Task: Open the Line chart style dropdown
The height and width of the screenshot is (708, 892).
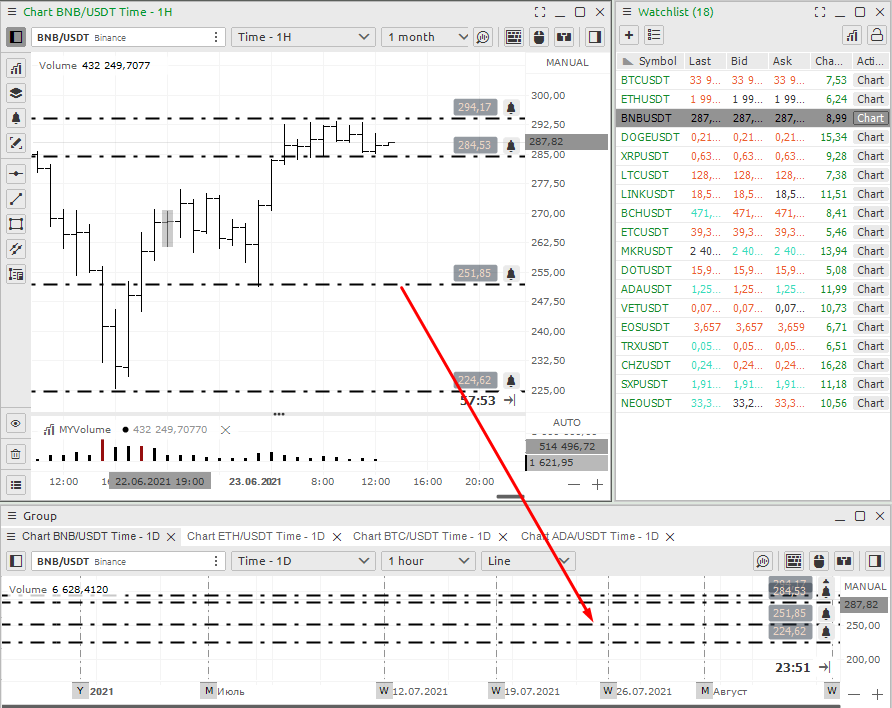Action: [x=527, y=561]
